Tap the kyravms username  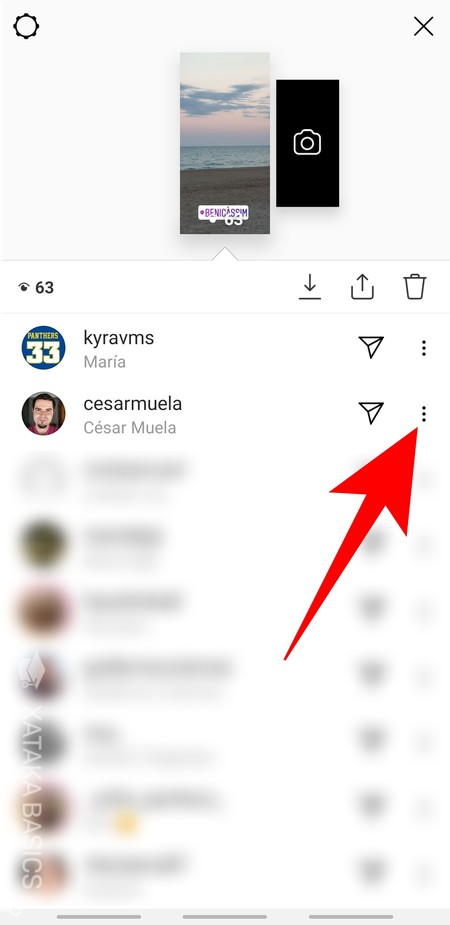[x=119, y=338]
